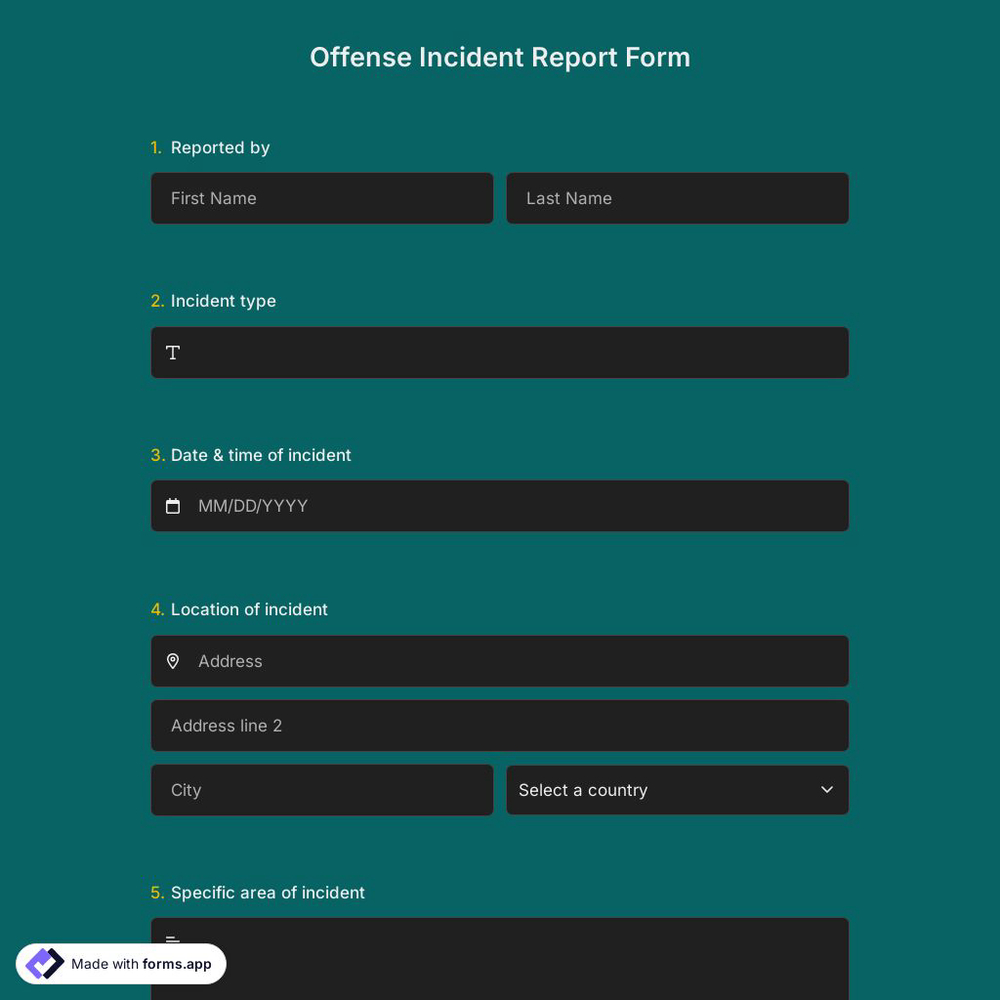The height and width of the screenshot is (1000, 1000).
Task: Click the "Address line 2" field
Action: click(500, 725)
